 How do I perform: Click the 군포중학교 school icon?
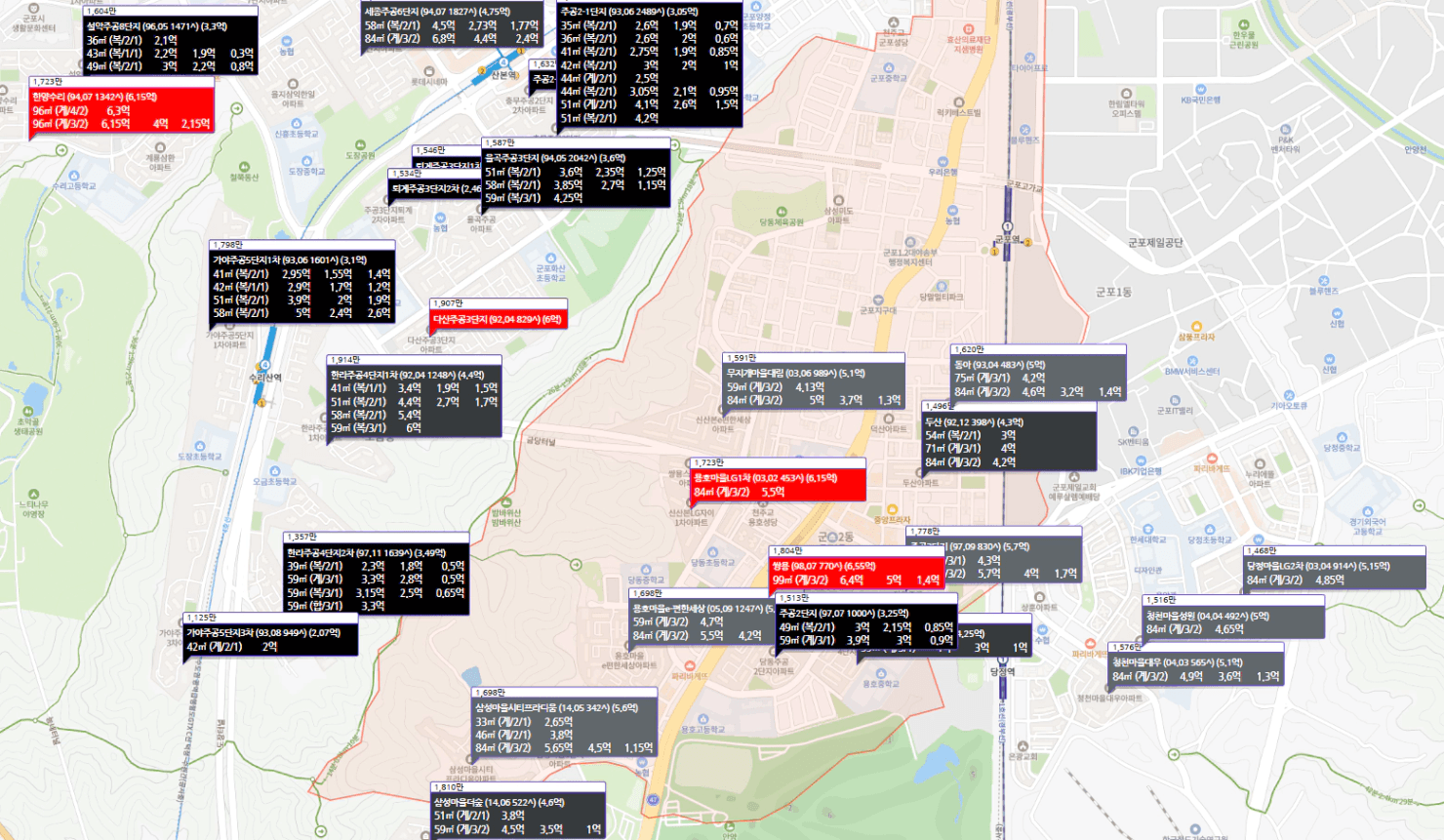pyautogui.click(x=888, y=67)
